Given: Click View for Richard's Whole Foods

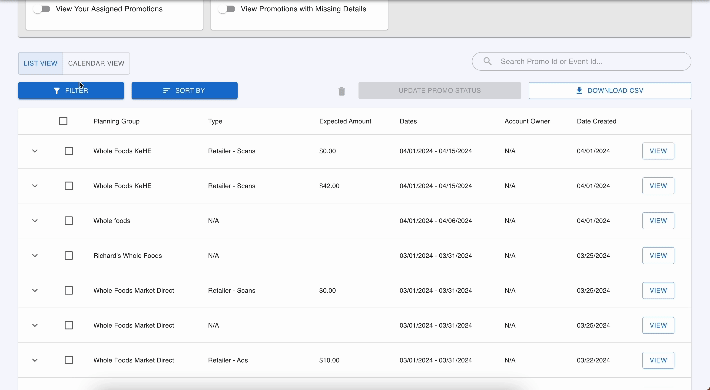Looking at the screenshot, I should 658,255.
